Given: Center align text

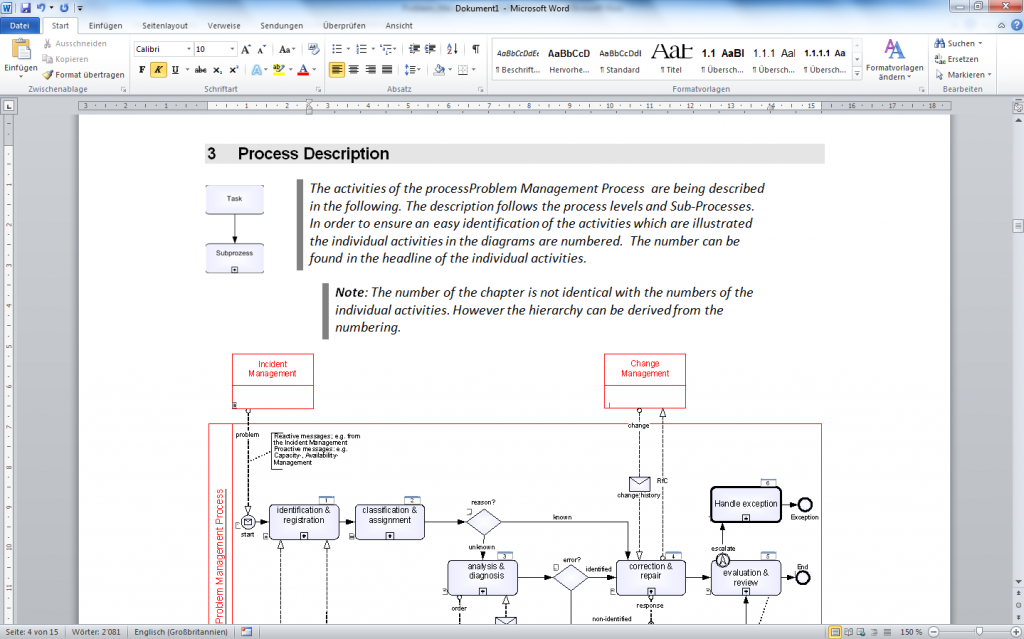Looking at the screenshot, I should click(x=353, y=69).
